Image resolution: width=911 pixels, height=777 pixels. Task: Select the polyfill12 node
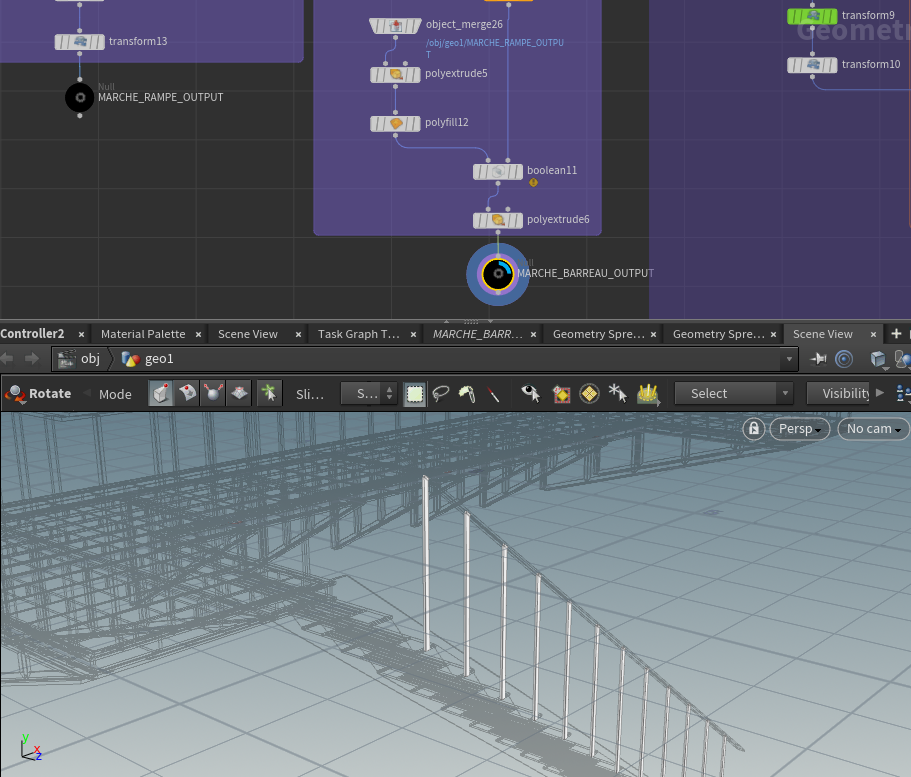(x=395, y=123)
